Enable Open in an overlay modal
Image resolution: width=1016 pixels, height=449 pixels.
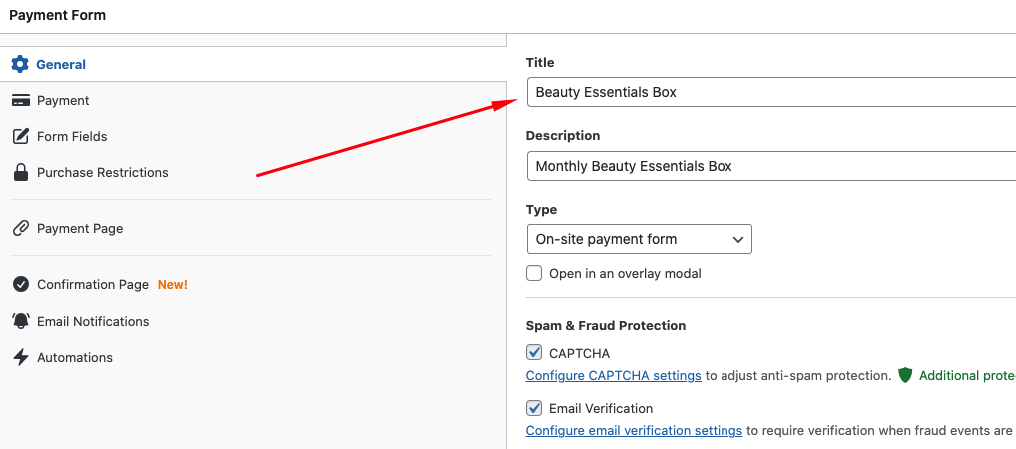(535, 273)
